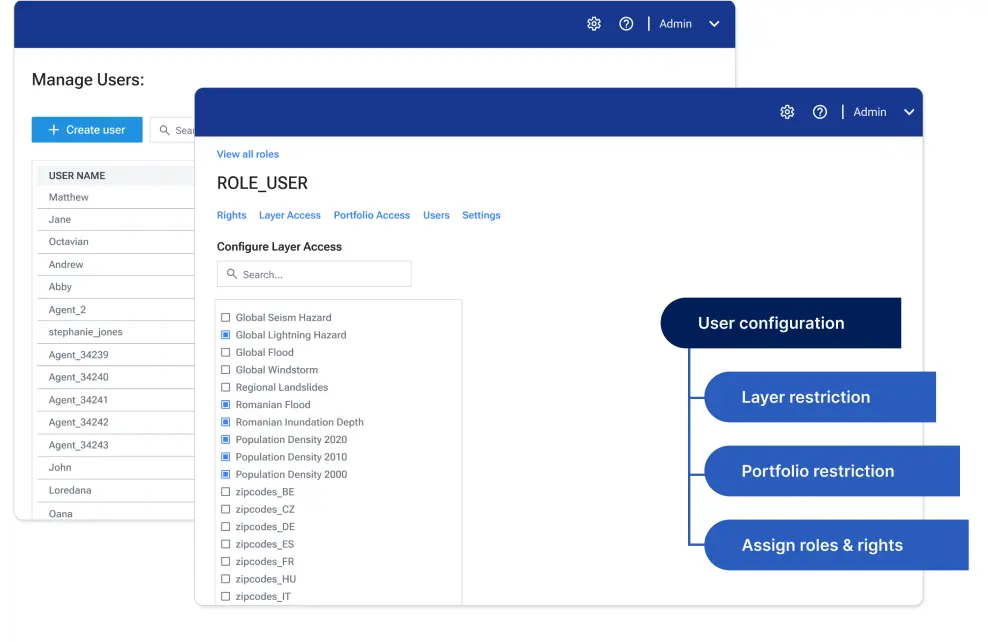The width and height of the screenshot is (988, 642).
Task: Uncheck Romanian Inundation Depth layer
Action: (x=226, y=422)
